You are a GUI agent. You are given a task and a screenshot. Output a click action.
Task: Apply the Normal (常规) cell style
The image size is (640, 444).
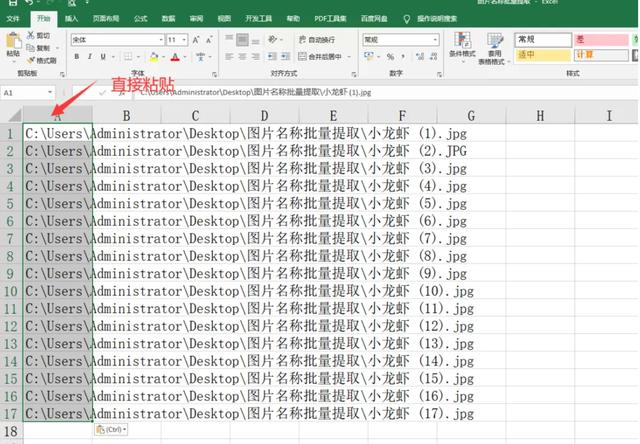click(x=543, y=40)
